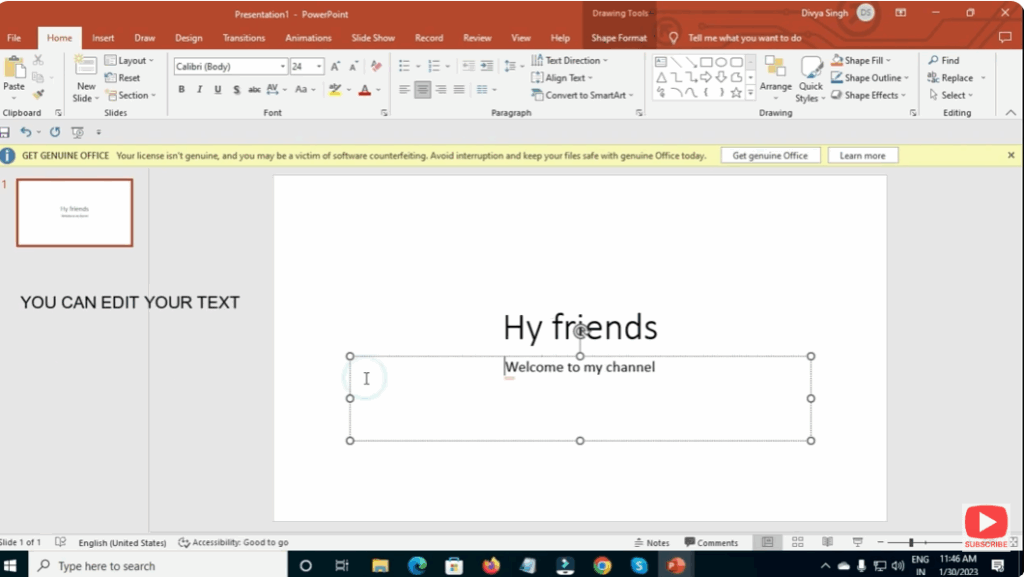Switch to Slide Sorter view in status bar

[x=798, y=541]
